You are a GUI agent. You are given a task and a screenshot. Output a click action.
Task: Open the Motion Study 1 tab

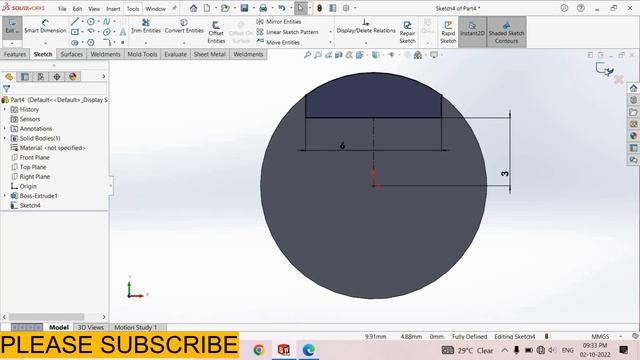coord(136,327)
